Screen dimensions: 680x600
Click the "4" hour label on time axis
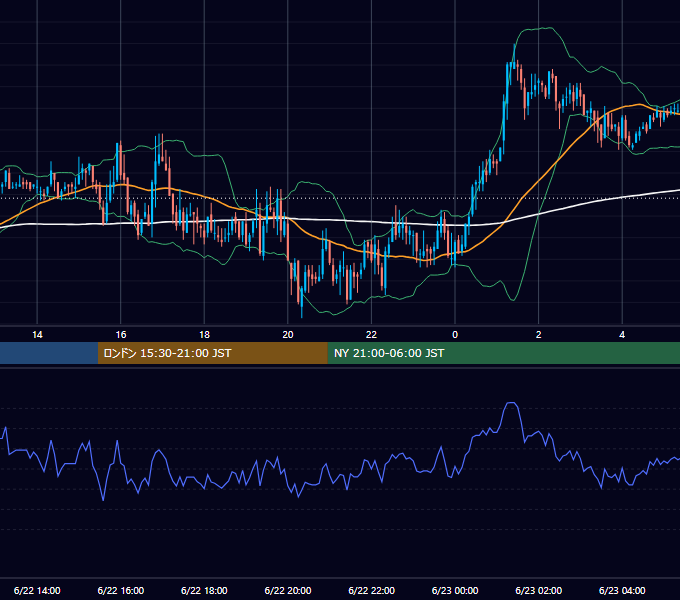pyautogui.click(x=622, y=335)
